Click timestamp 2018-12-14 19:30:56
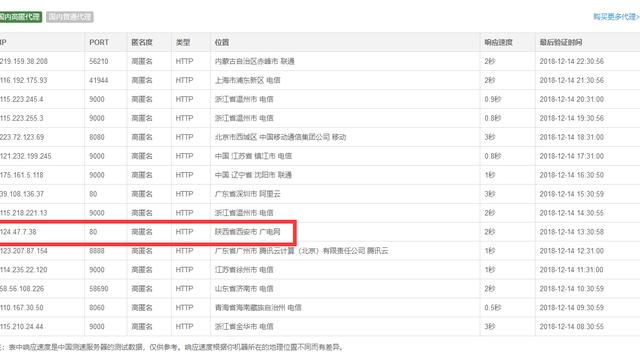 tap(571, 118)
